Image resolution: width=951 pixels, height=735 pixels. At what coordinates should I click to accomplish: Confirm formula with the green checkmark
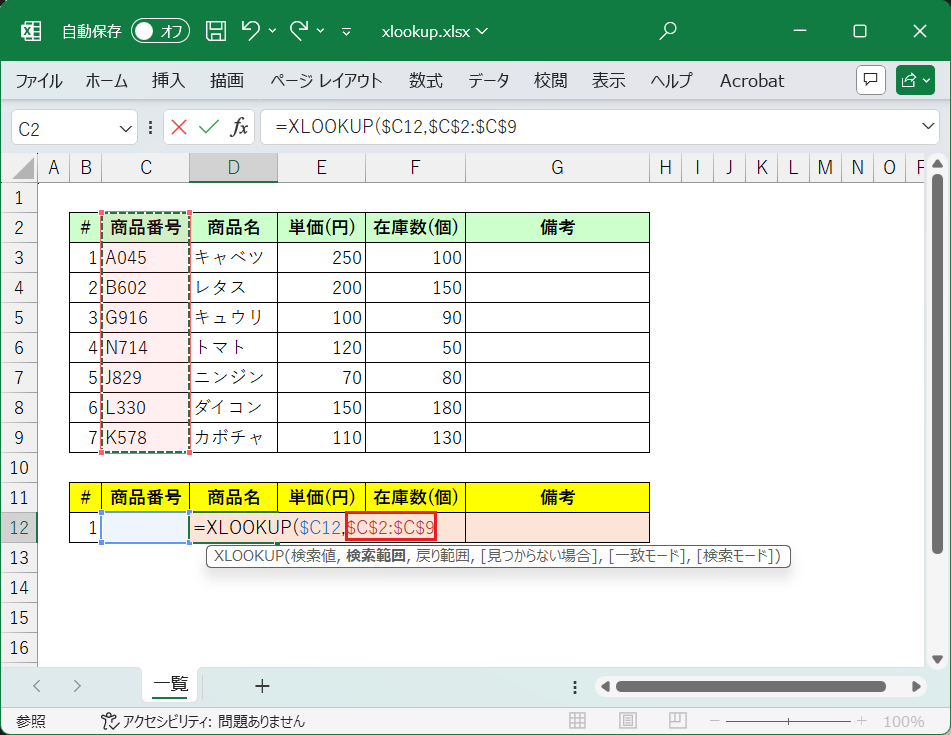[208, 127]
